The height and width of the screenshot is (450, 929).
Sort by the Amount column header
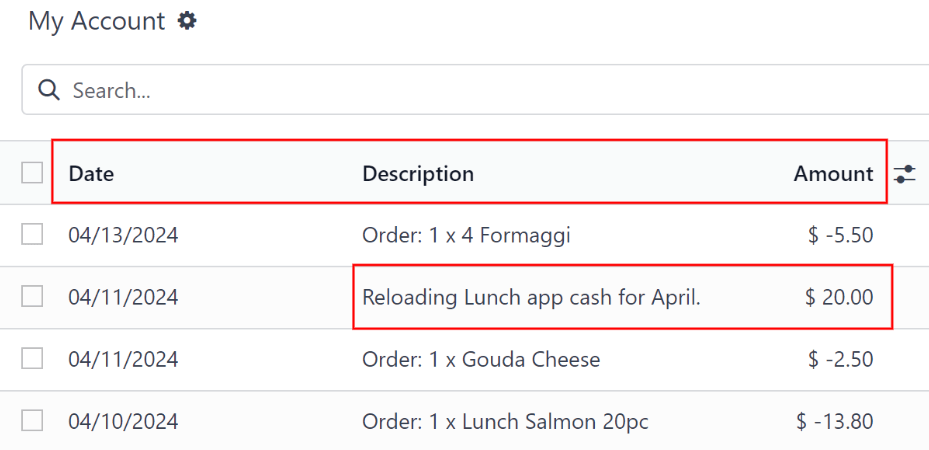[x=833, y=174]
